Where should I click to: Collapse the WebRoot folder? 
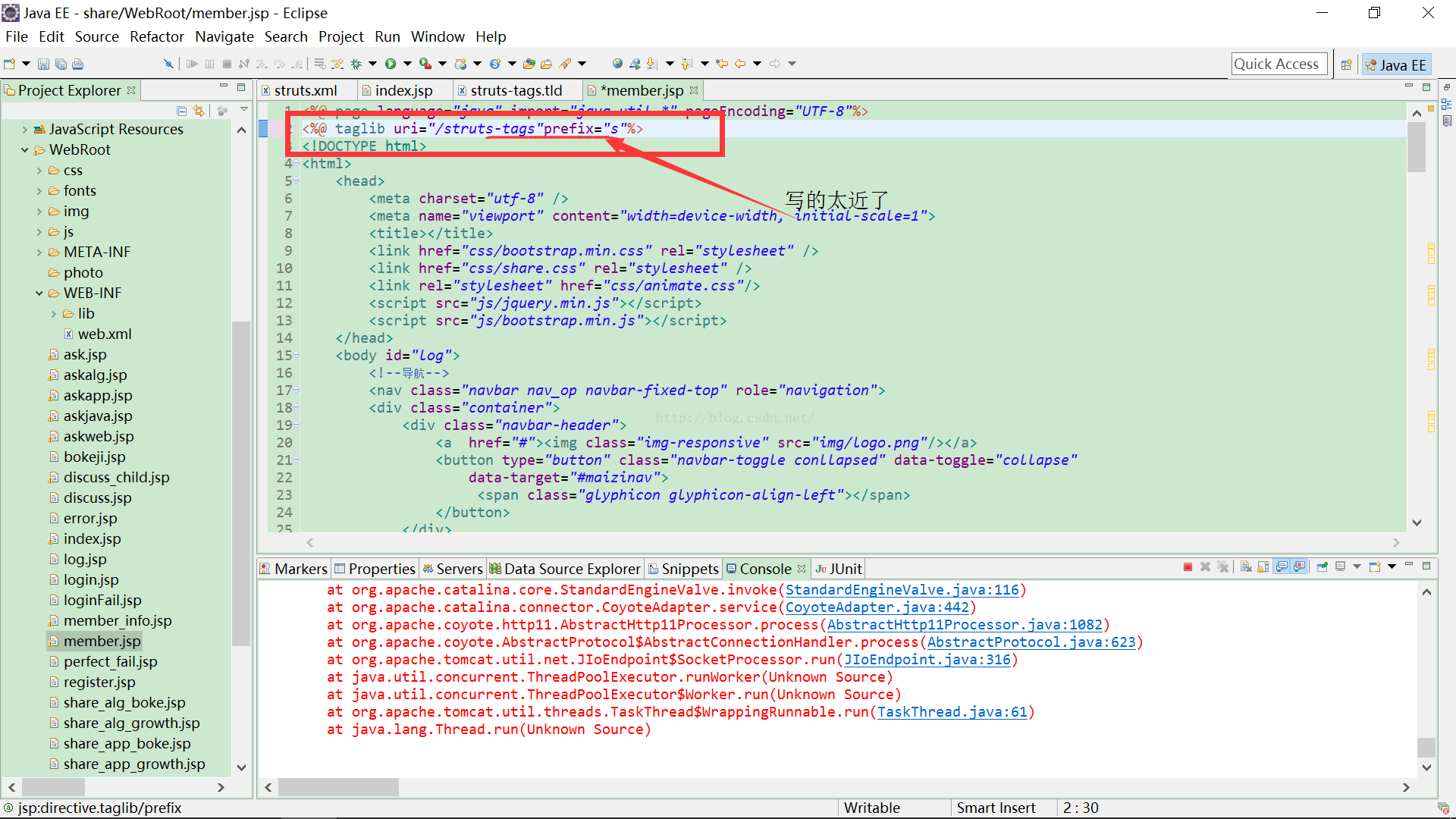[x=25, y=150]
